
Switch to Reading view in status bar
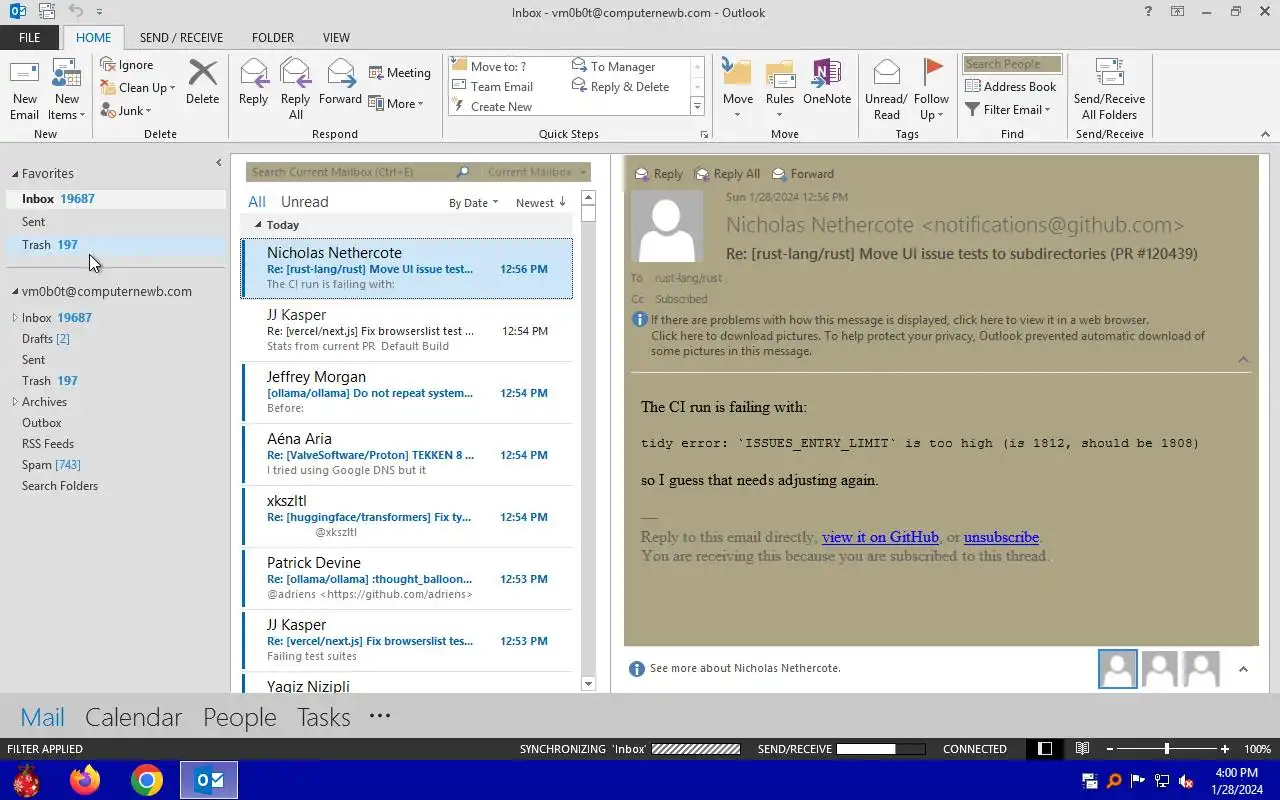coord(1082,749)
